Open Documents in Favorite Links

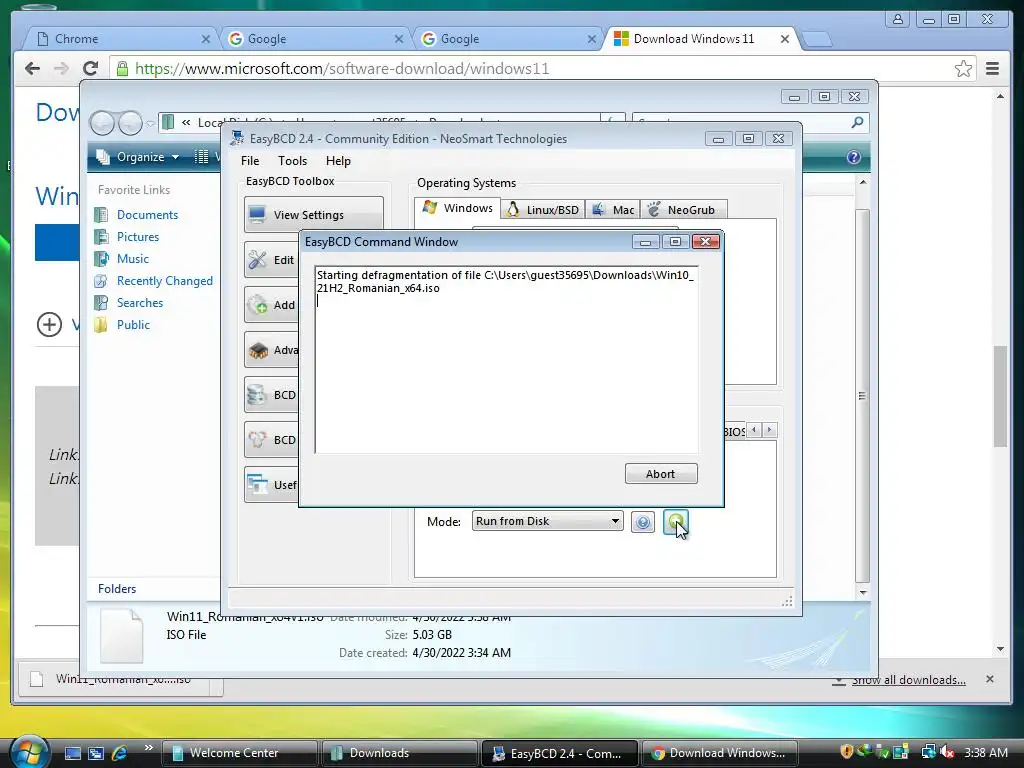click(148, 215)
